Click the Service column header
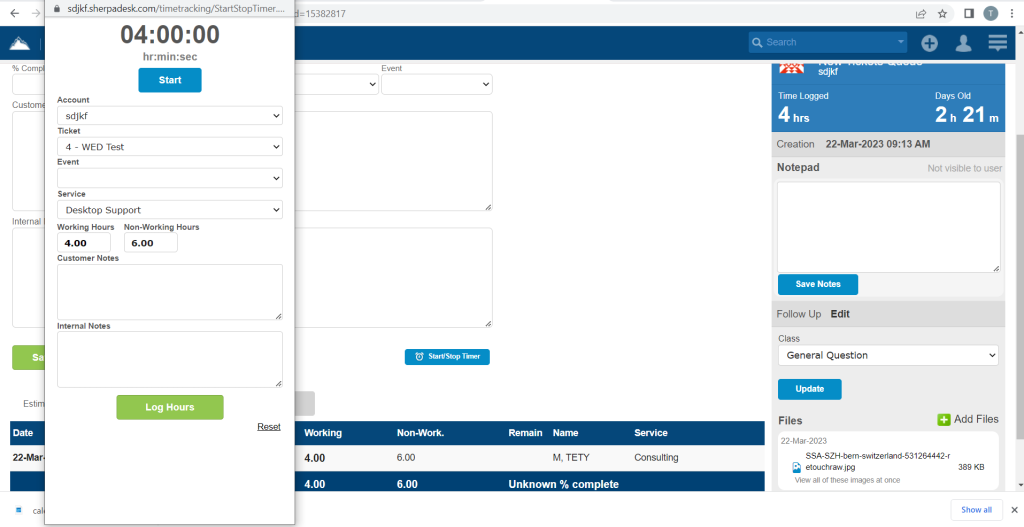Viewport: 1024px width, 527px height. coord(650,433)
